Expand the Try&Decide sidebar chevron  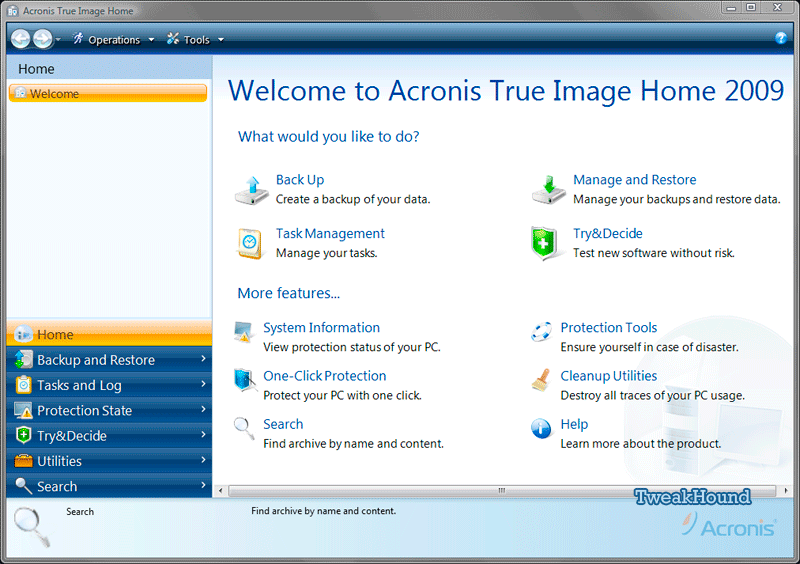point(203,434)
